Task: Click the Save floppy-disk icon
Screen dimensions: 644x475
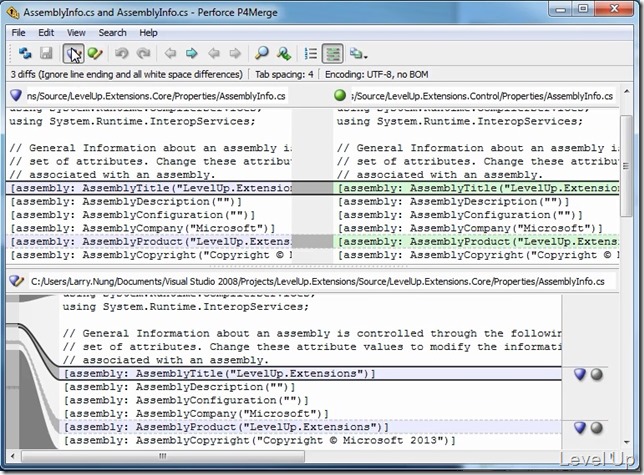Action: pos(46,53)
